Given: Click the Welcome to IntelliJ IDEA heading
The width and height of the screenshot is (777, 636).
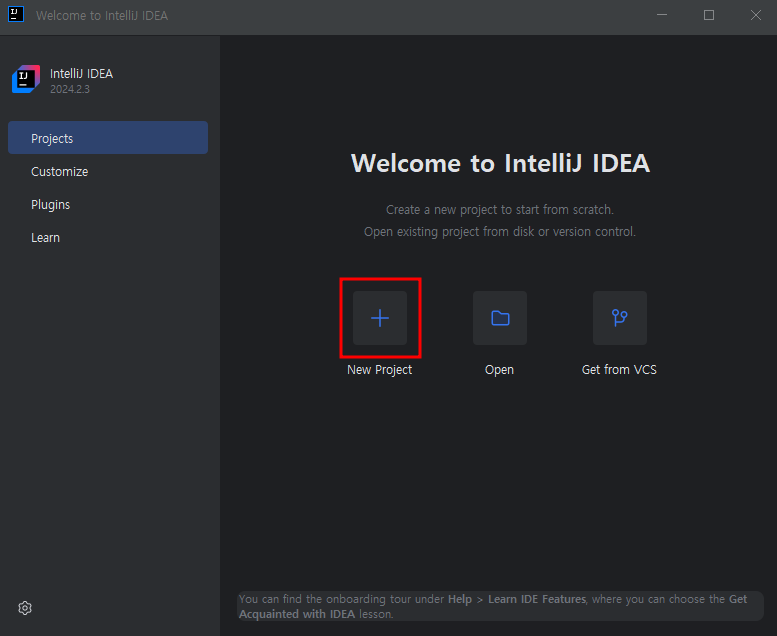Looking at the screenshot, I should click(x=500, y=163).
